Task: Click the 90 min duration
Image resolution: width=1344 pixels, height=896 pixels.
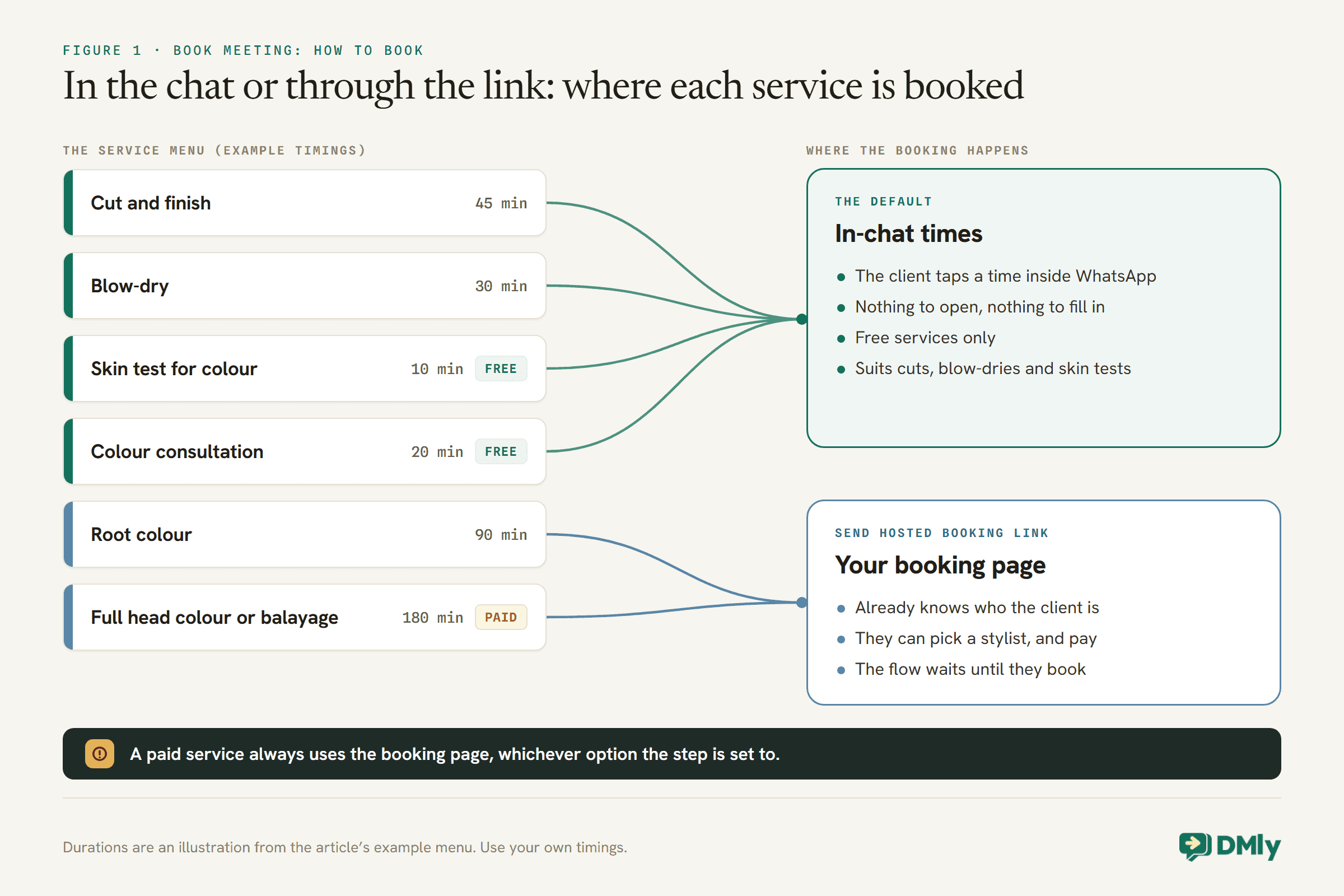Action: pos(501,534)
